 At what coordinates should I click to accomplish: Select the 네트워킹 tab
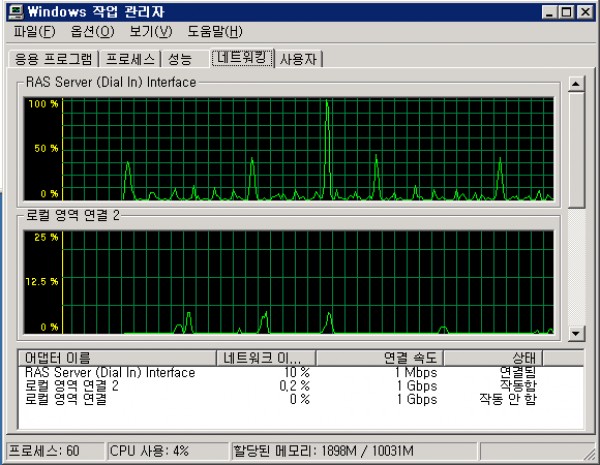(242, 58)
